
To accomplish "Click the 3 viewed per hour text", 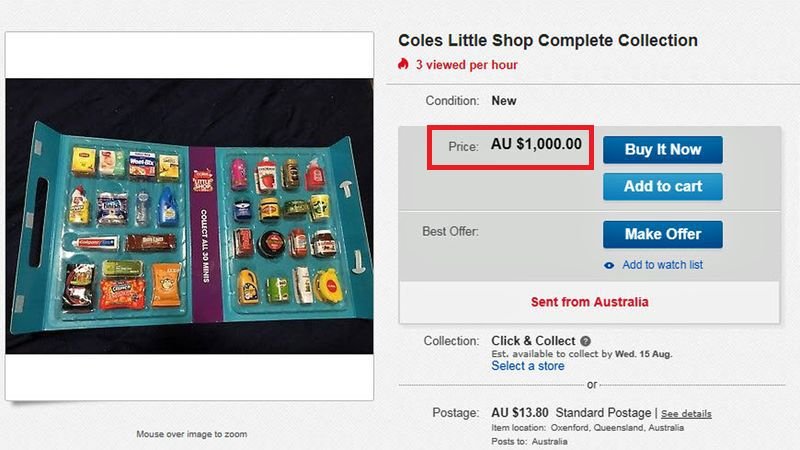I will [466, 65].
